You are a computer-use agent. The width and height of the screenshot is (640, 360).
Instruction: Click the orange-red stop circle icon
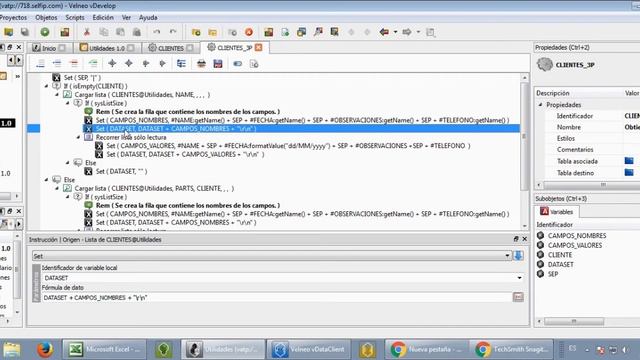coord(249,32)
